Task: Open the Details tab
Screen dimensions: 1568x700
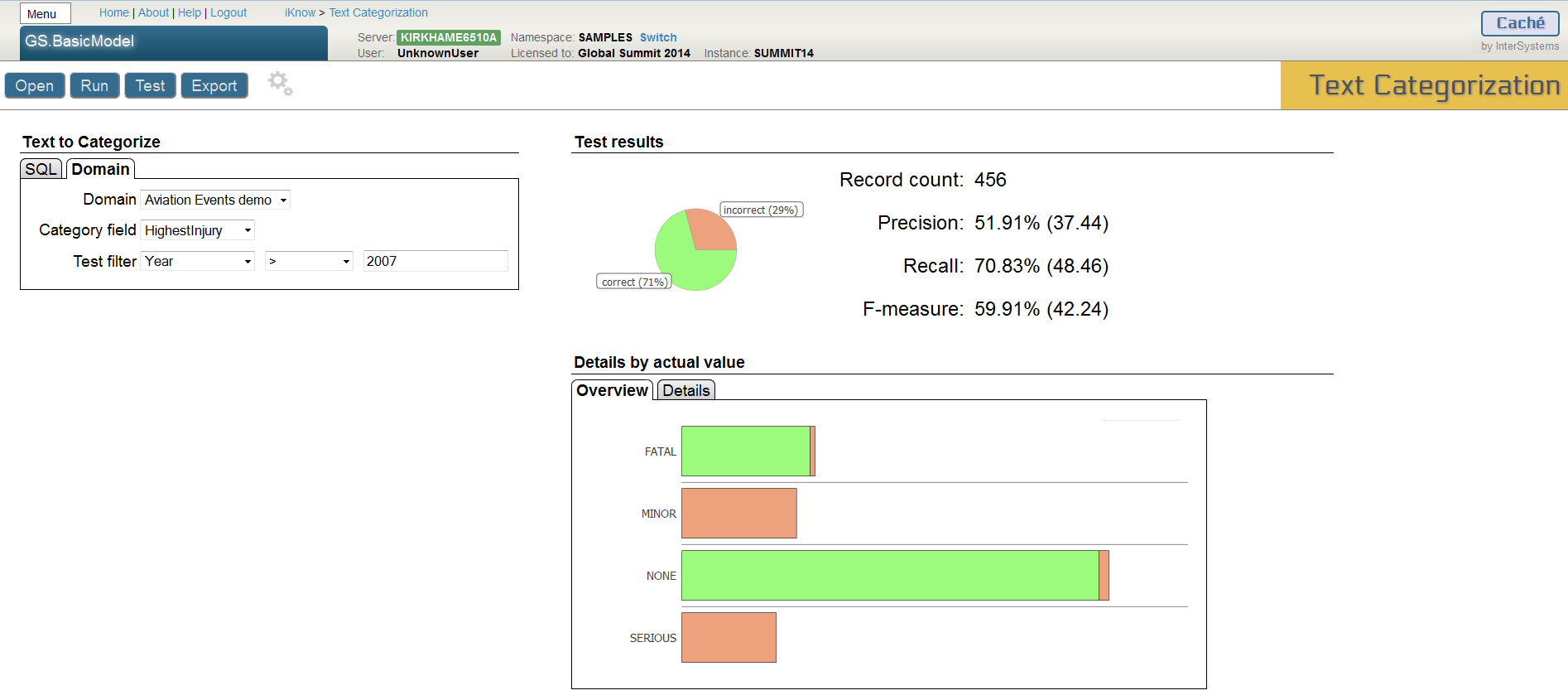Action: pos(685,390)
